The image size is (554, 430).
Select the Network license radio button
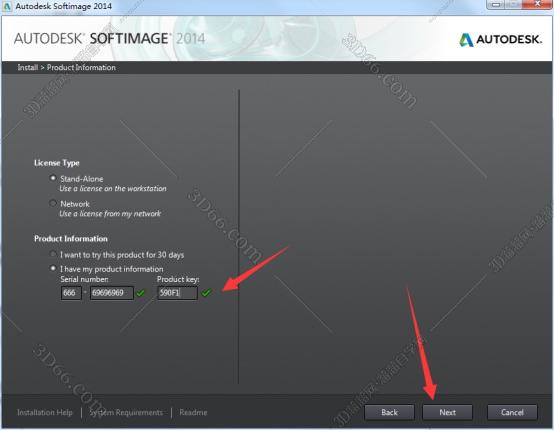pos(53,203)
